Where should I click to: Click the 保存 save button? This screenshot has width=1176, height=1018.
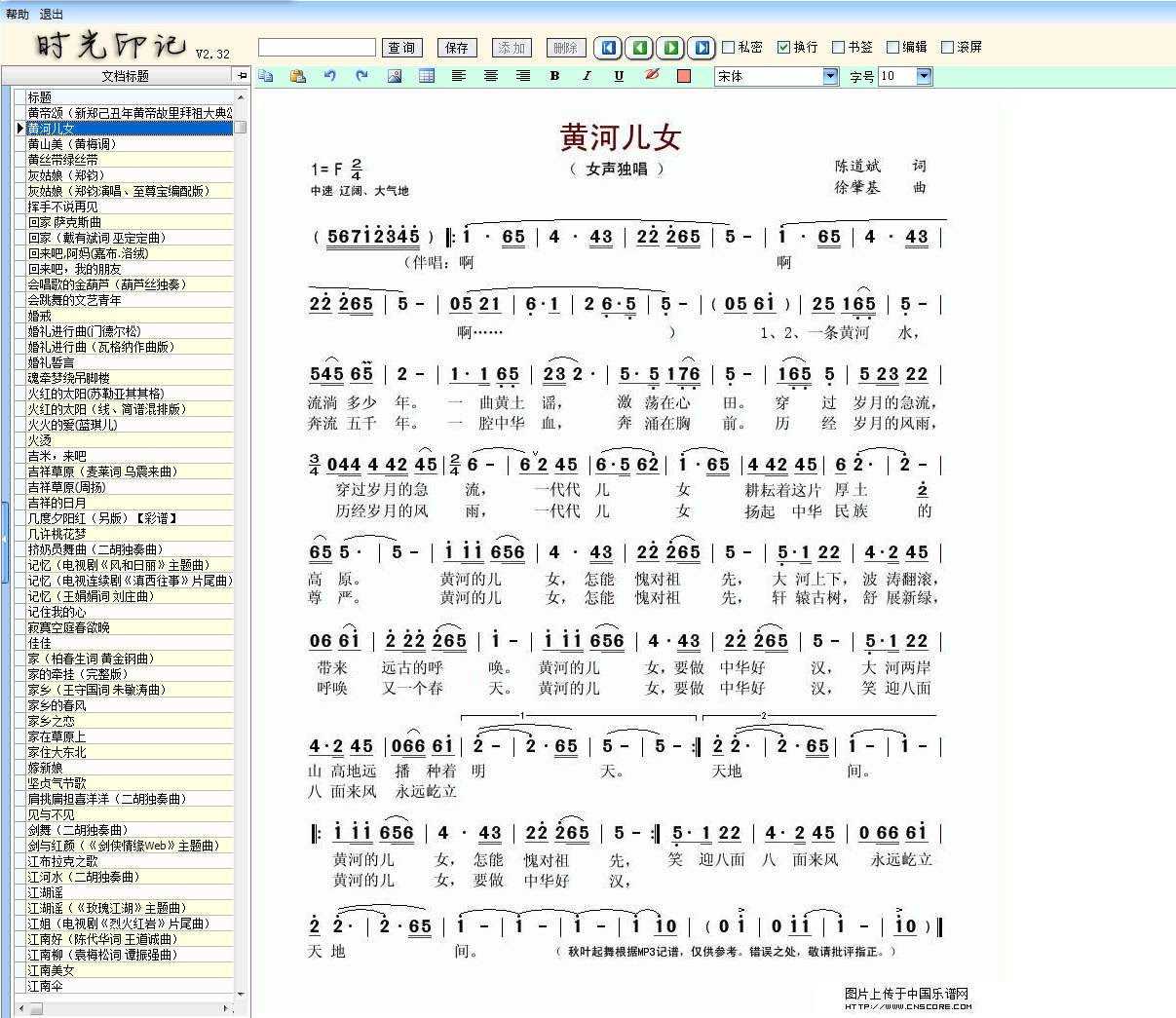click(457, 48)
